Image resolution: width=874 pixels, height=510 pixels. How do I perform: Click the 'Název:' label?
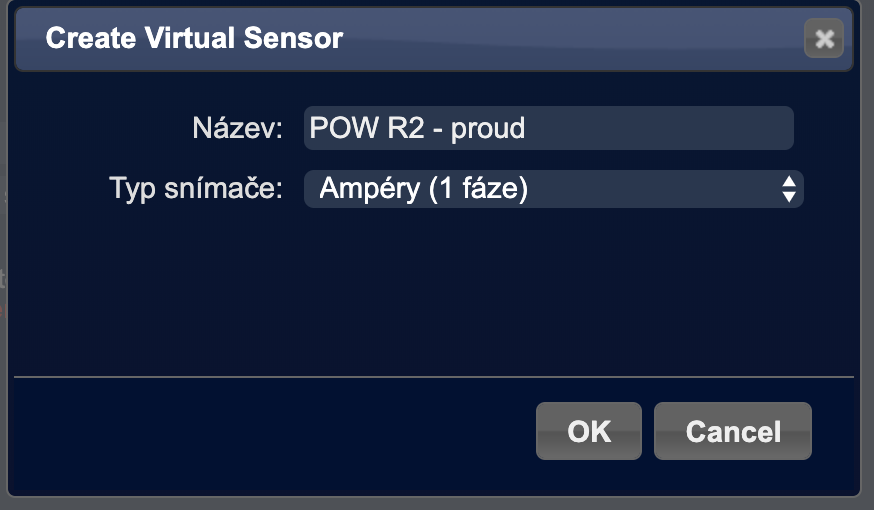pos(239,128)
